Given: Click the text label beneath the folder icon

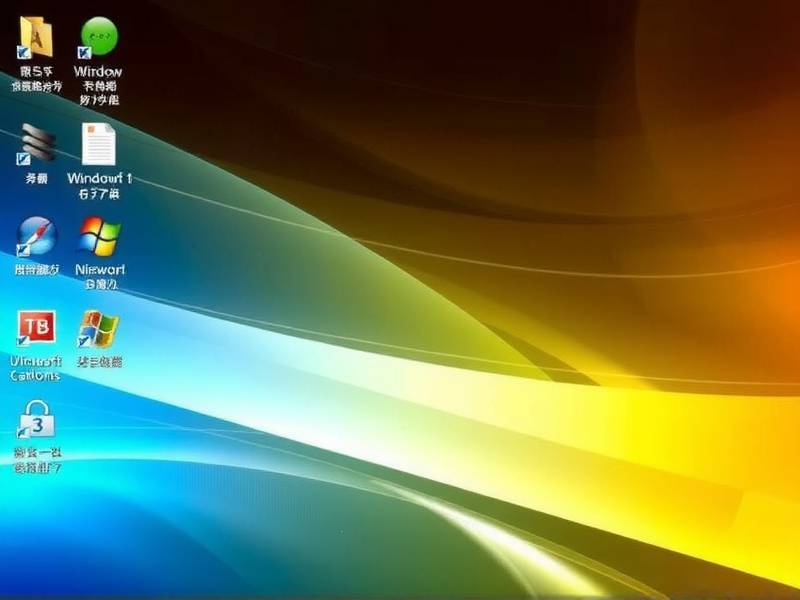Looking at the screenshot, I should [36, 79].
